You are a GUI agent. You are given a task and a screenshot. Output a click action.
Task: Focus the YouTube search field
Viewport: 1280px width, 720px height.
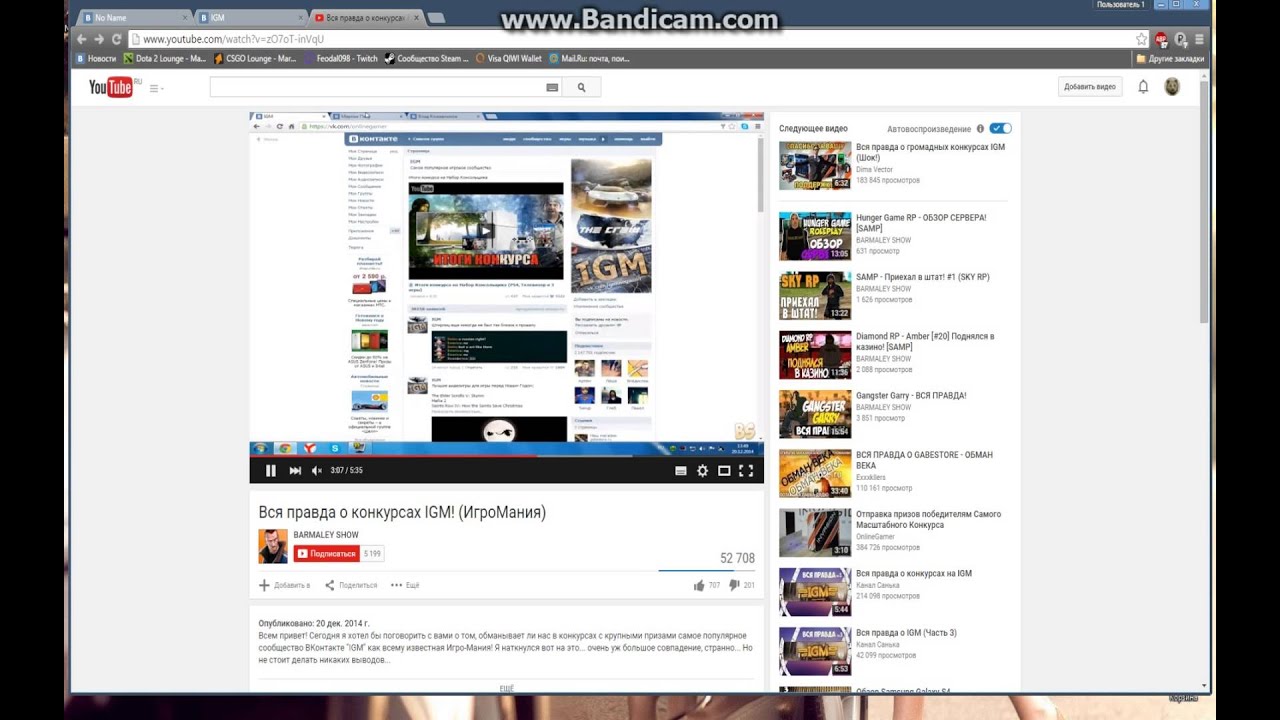(x=376, y=88)
